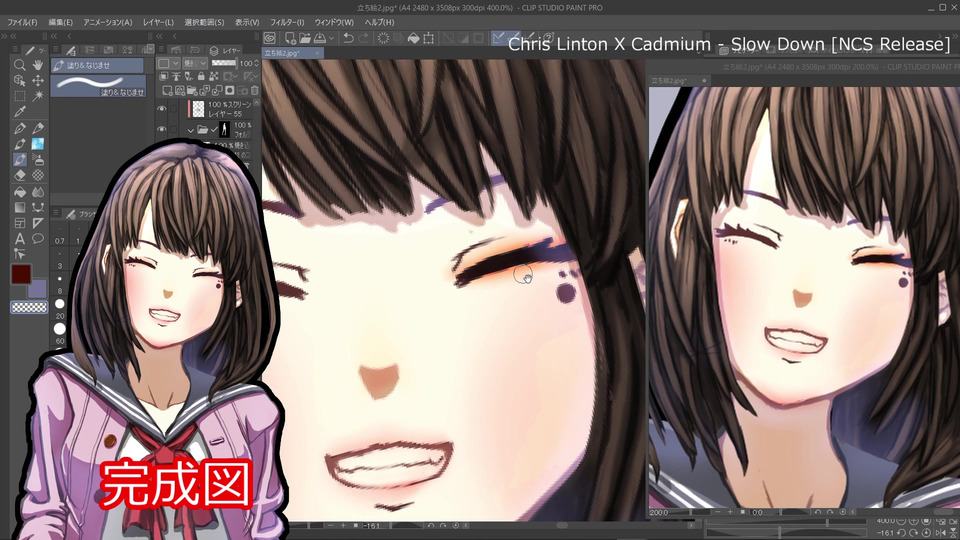Screen dimensions: 960x540
Task: Select the Move layer tool
Action: [x=38, y=80]
